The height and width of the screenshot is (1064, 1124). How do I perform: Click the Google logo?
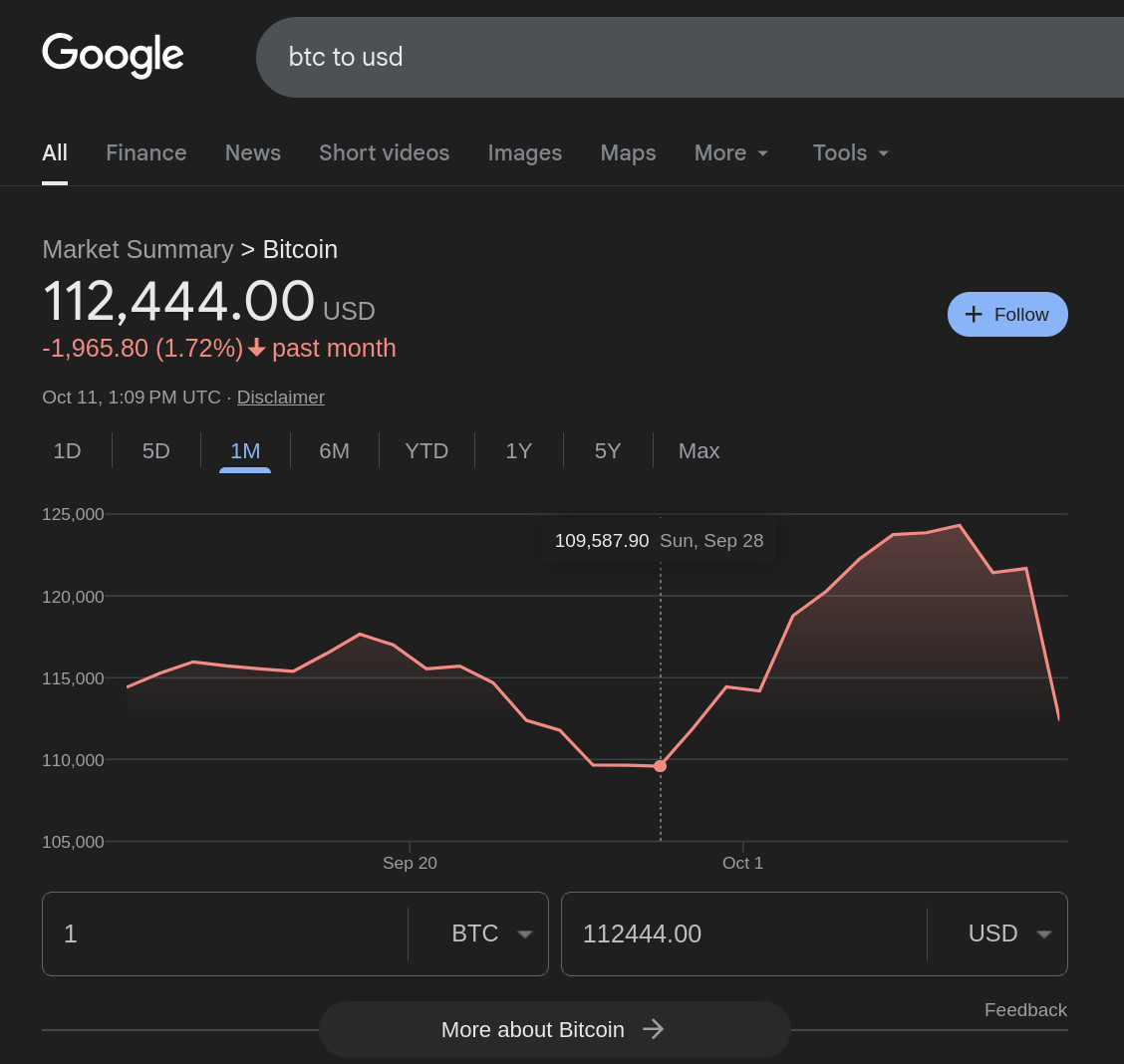(x=113, y=55)
